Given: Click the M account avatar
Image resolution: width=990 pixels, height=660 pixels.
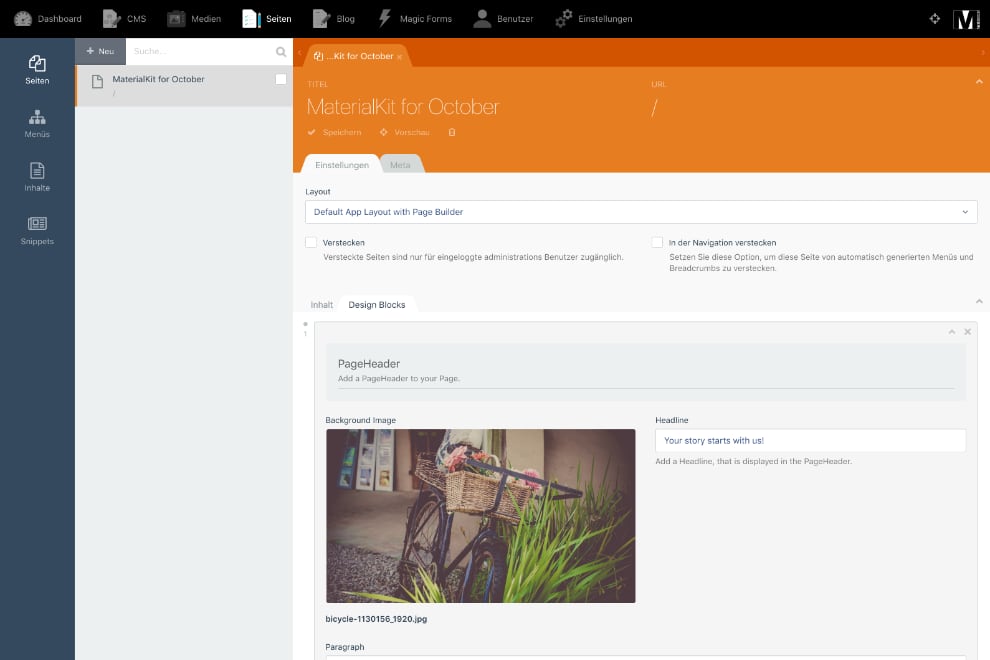Looking at the screenshot, I should coord(967,19).
